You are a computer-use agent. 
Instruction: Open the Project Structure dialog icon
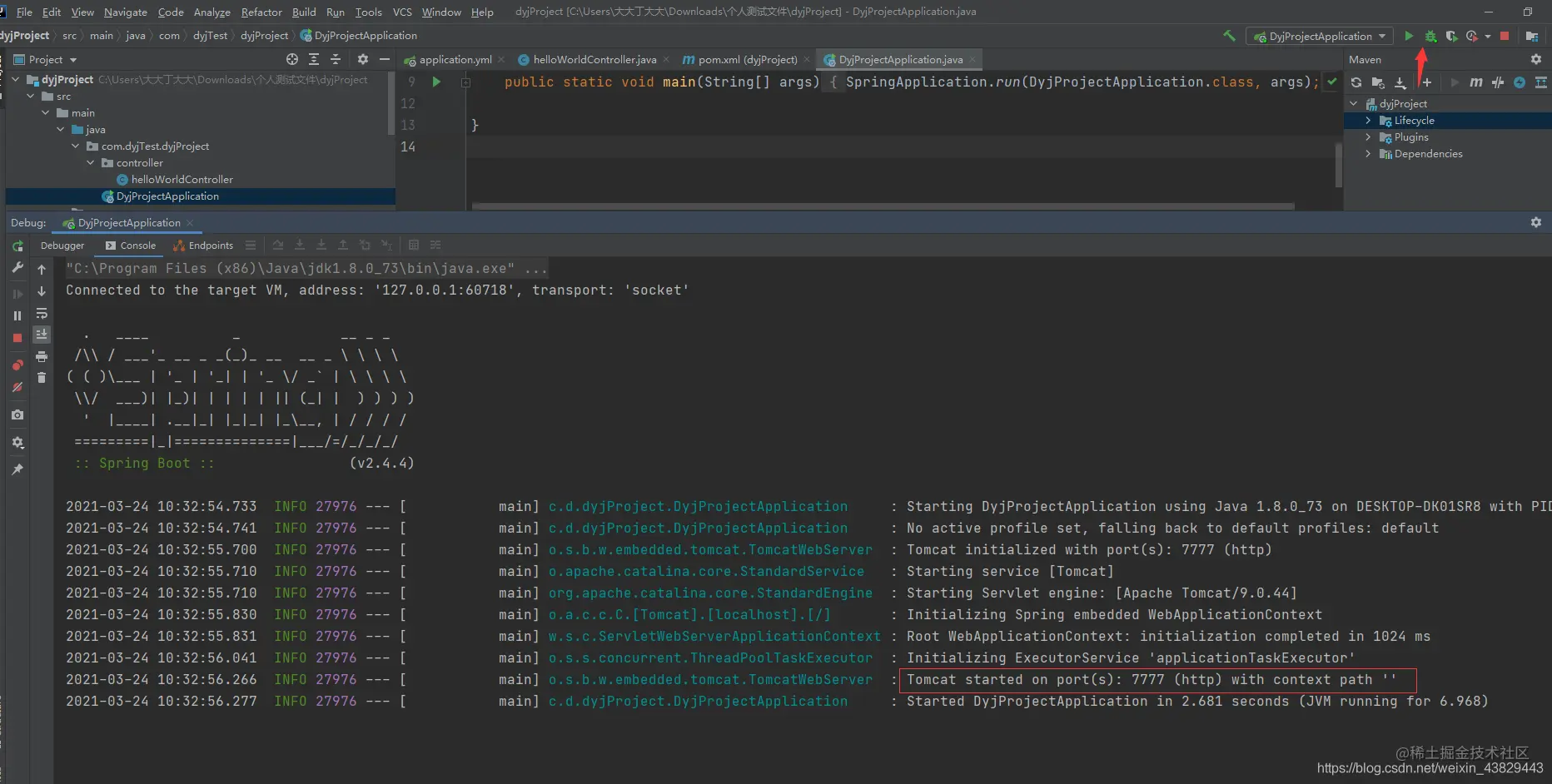pyautogui.click(x=1531, y=36)
